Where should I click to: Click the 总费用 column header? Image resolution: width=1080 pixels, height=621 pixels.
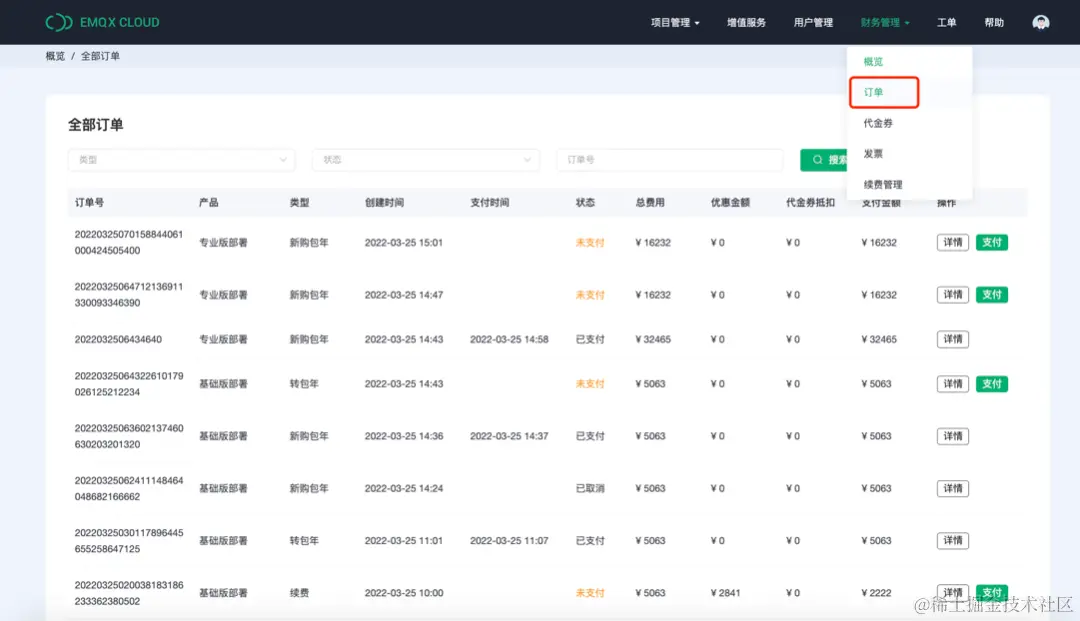coord(650,202)
